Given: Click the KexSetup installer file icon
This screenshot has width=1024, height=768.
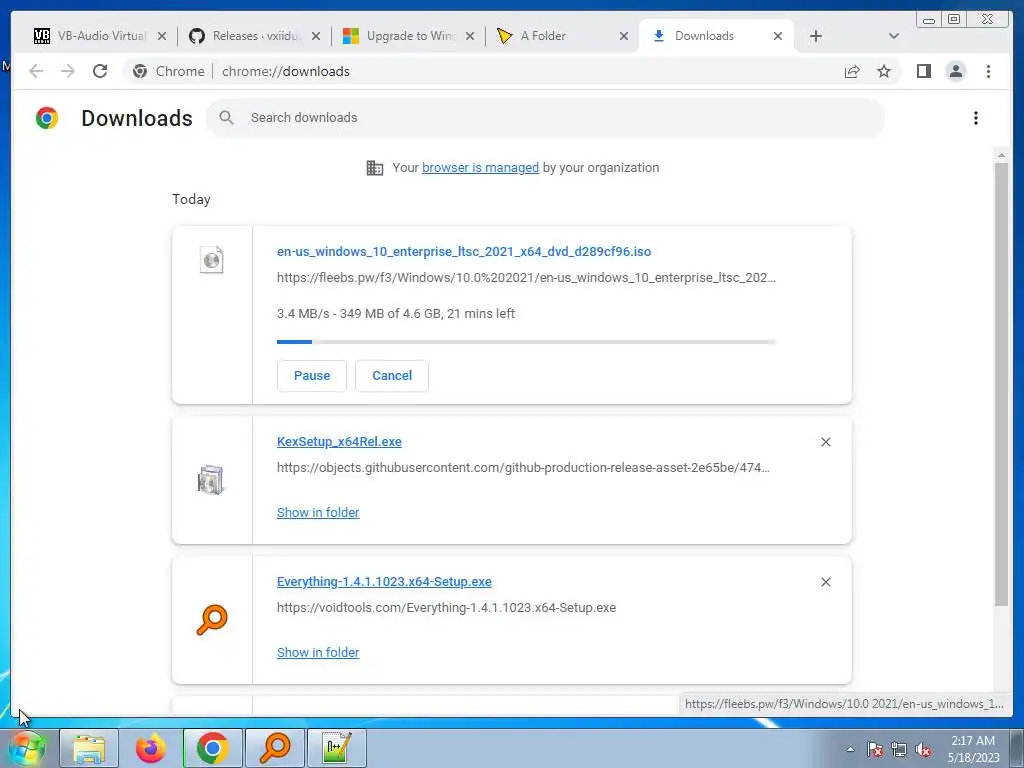Looking at the screenshot, I should point(211,480).
